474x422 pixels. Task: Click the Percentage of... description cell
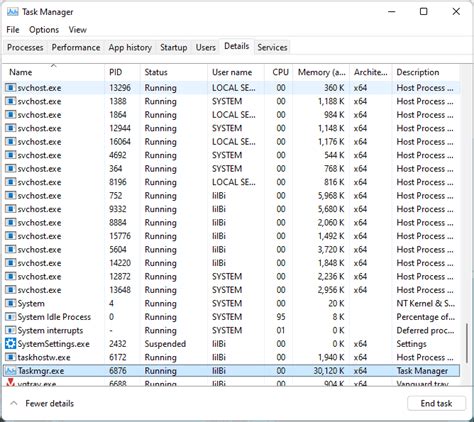pos(425,317)
